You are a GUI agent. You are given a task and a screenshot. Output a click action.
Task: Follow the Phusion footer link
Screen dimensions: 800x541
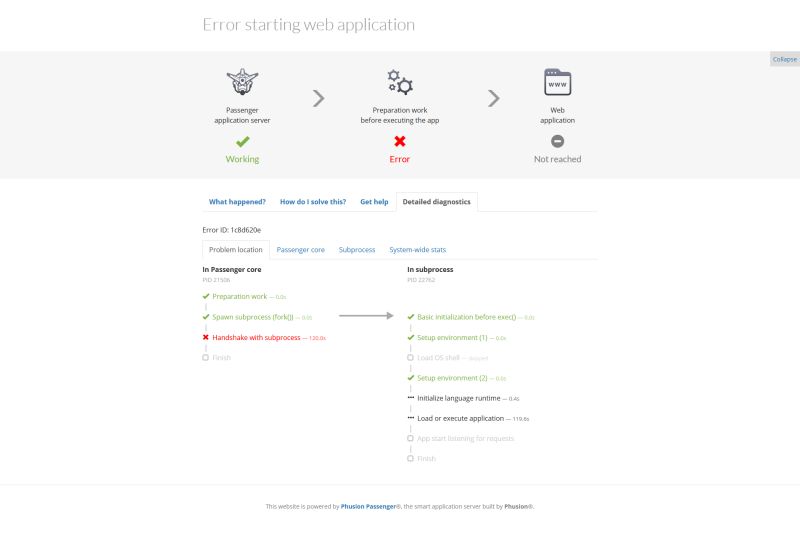516,506
